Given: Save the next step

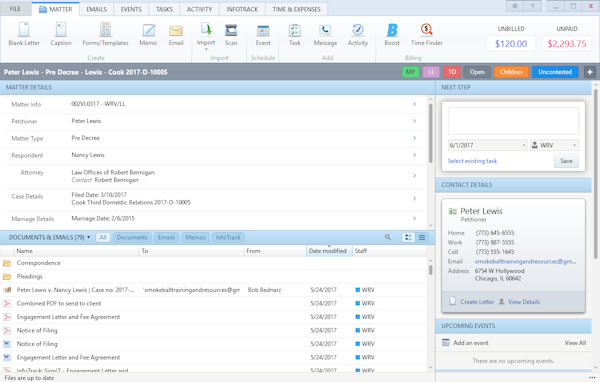Looking at the screenshot, I should click(x=566, y=161).
